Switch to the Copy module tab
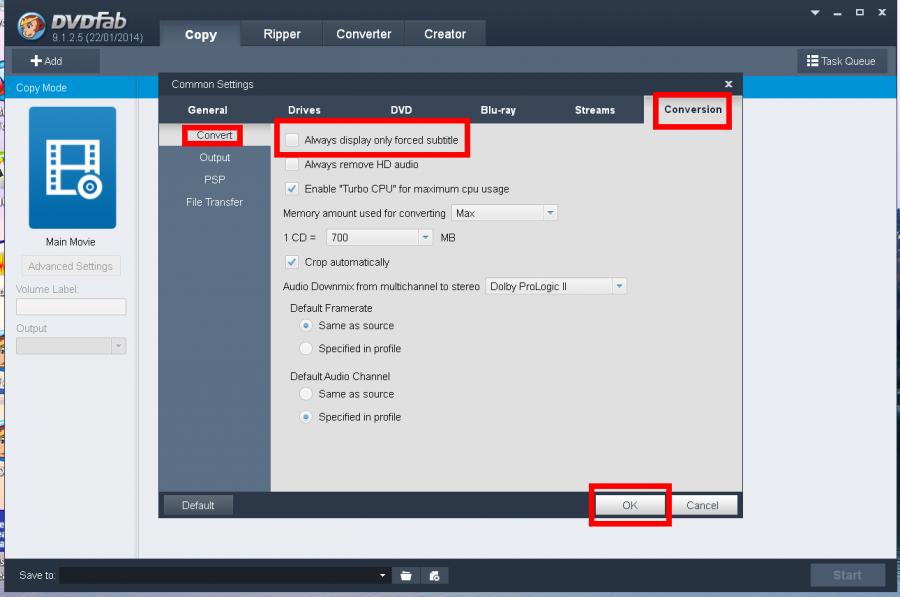The height and width of the screenshot is (597, 900). (x=200, y=34)
